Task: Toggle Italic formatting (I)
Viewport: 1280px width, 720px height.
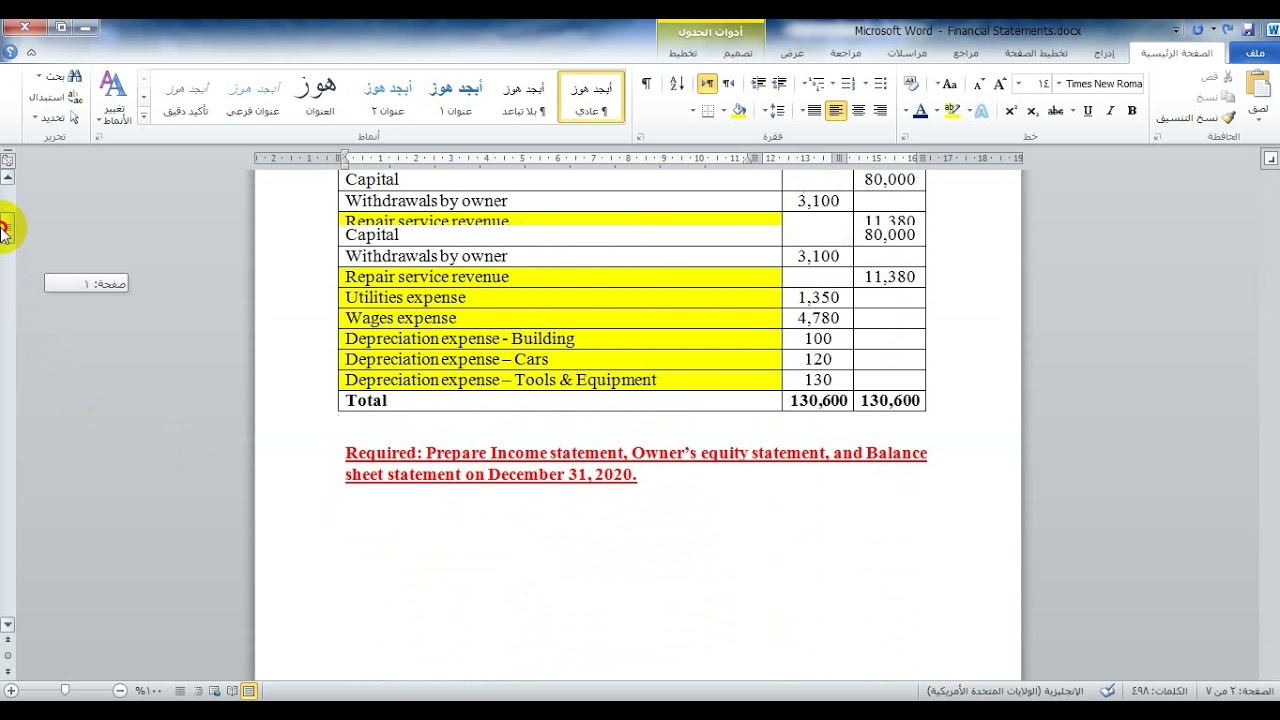Action: click(x=1110, y=111)
